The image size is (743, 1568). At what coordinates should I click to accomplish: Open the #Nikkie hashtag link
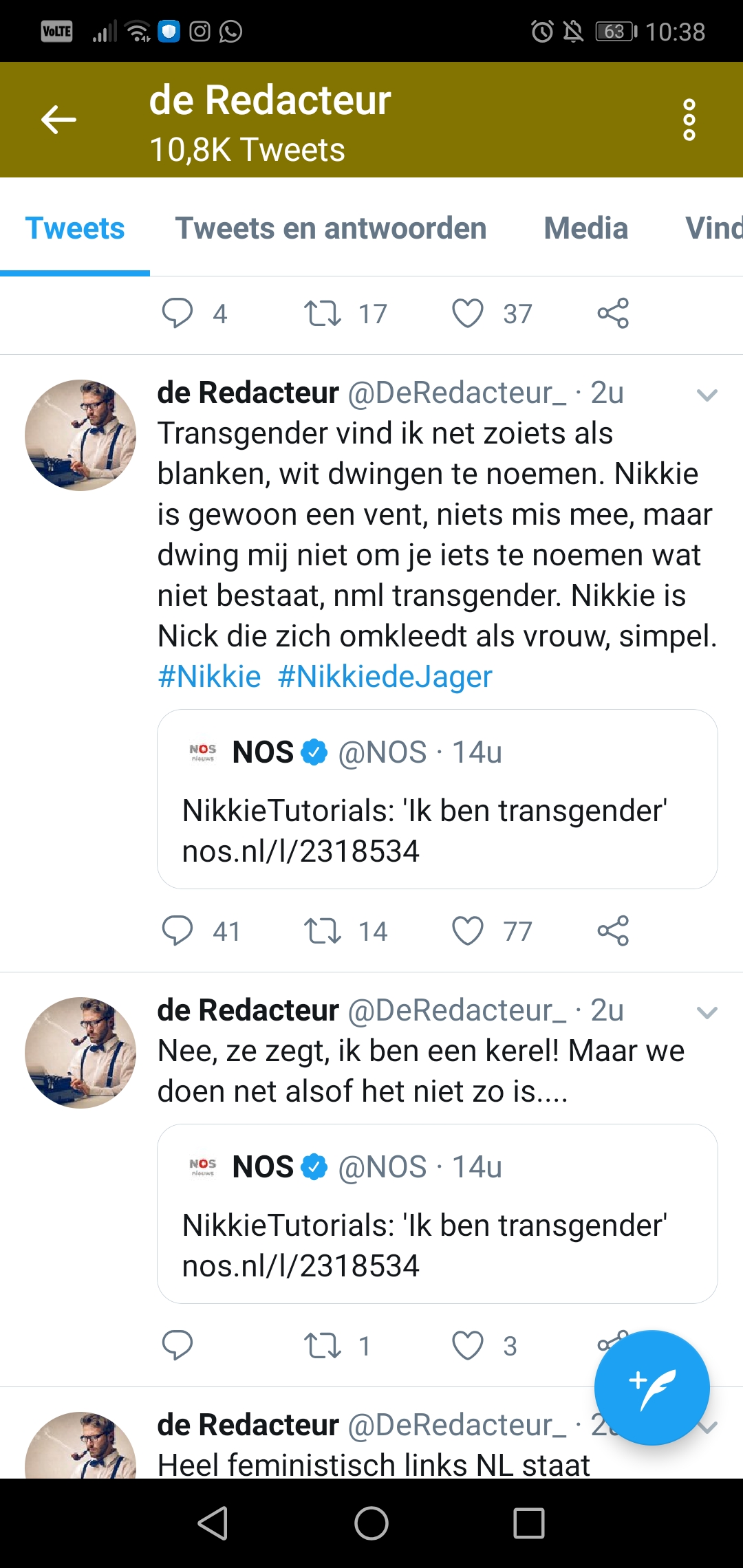click(209, 677)
